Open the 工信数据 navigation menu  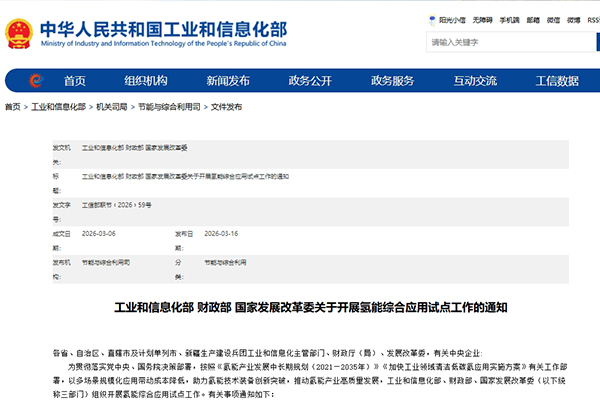pos(557,81)
